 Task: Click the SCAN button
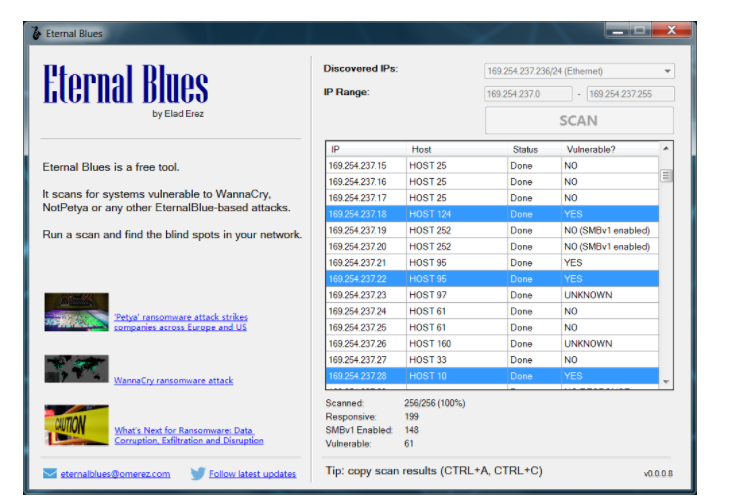point(579,120)
